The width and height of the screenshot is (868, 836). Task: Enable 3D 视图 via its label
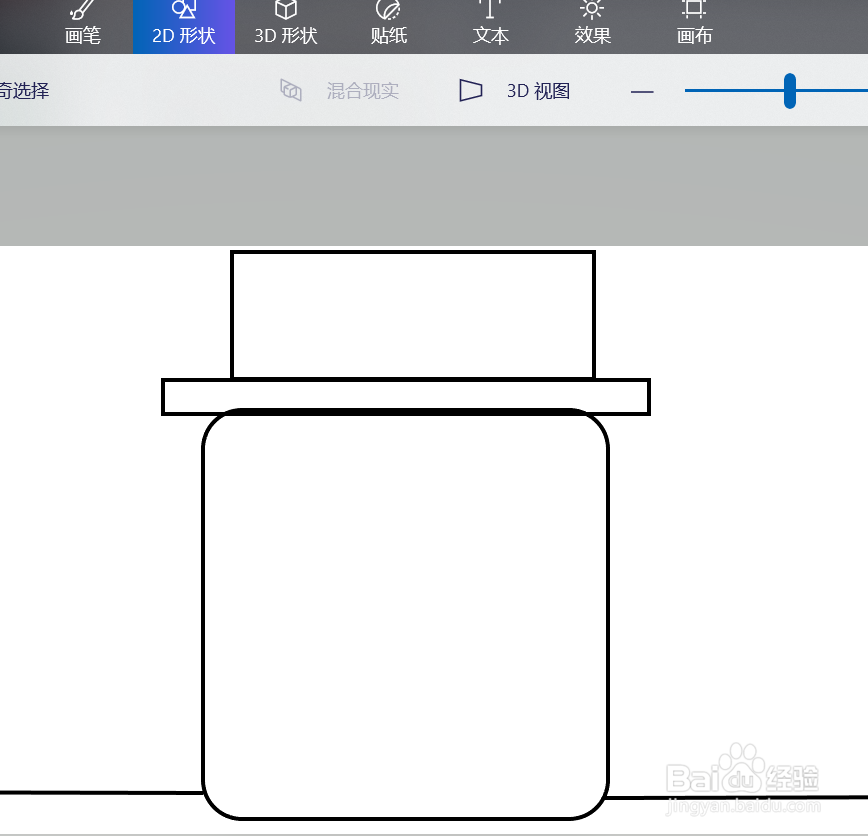click(x=539, y=91)
